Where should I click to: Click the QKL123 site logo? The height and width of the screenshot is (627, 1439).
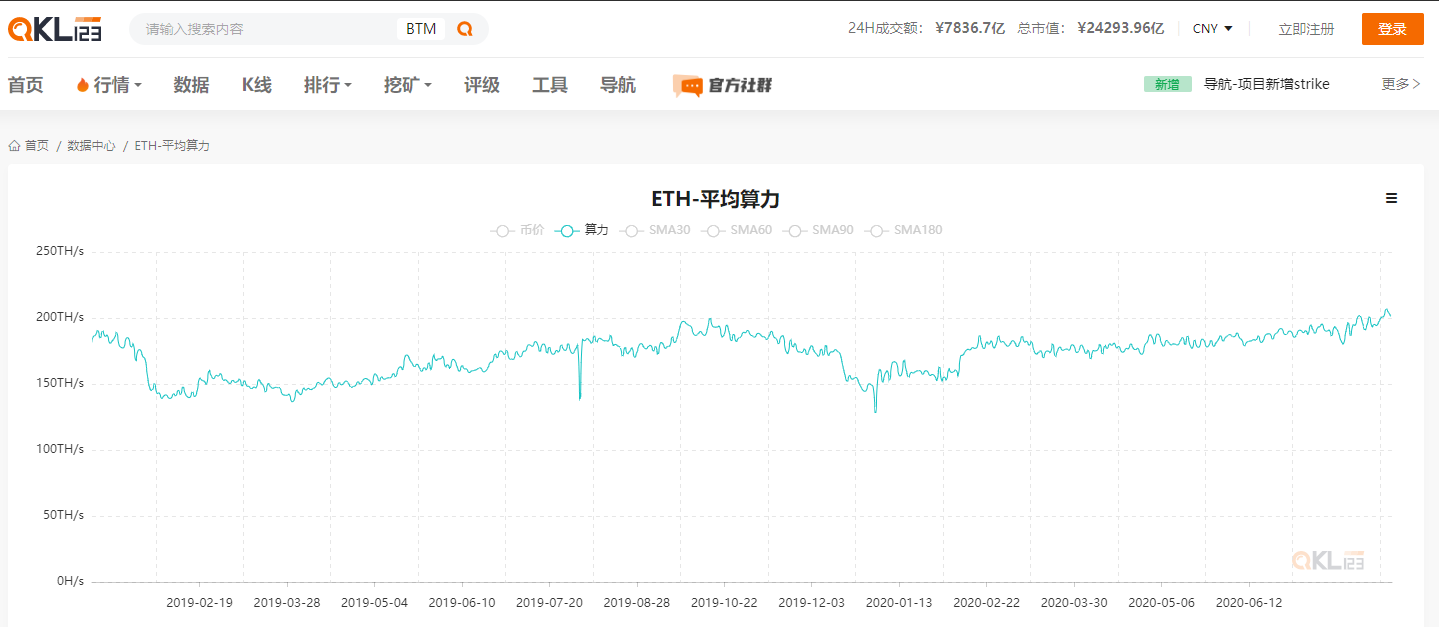(55, 28)
